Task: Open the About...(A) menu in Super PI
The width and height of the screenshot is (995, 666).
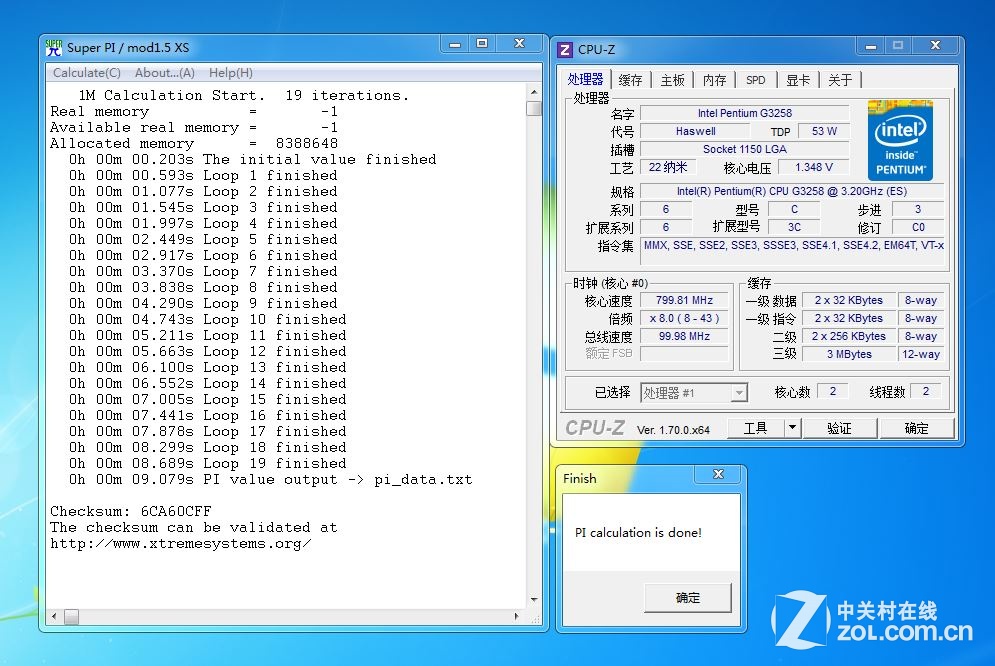Action: click(164, 73)
